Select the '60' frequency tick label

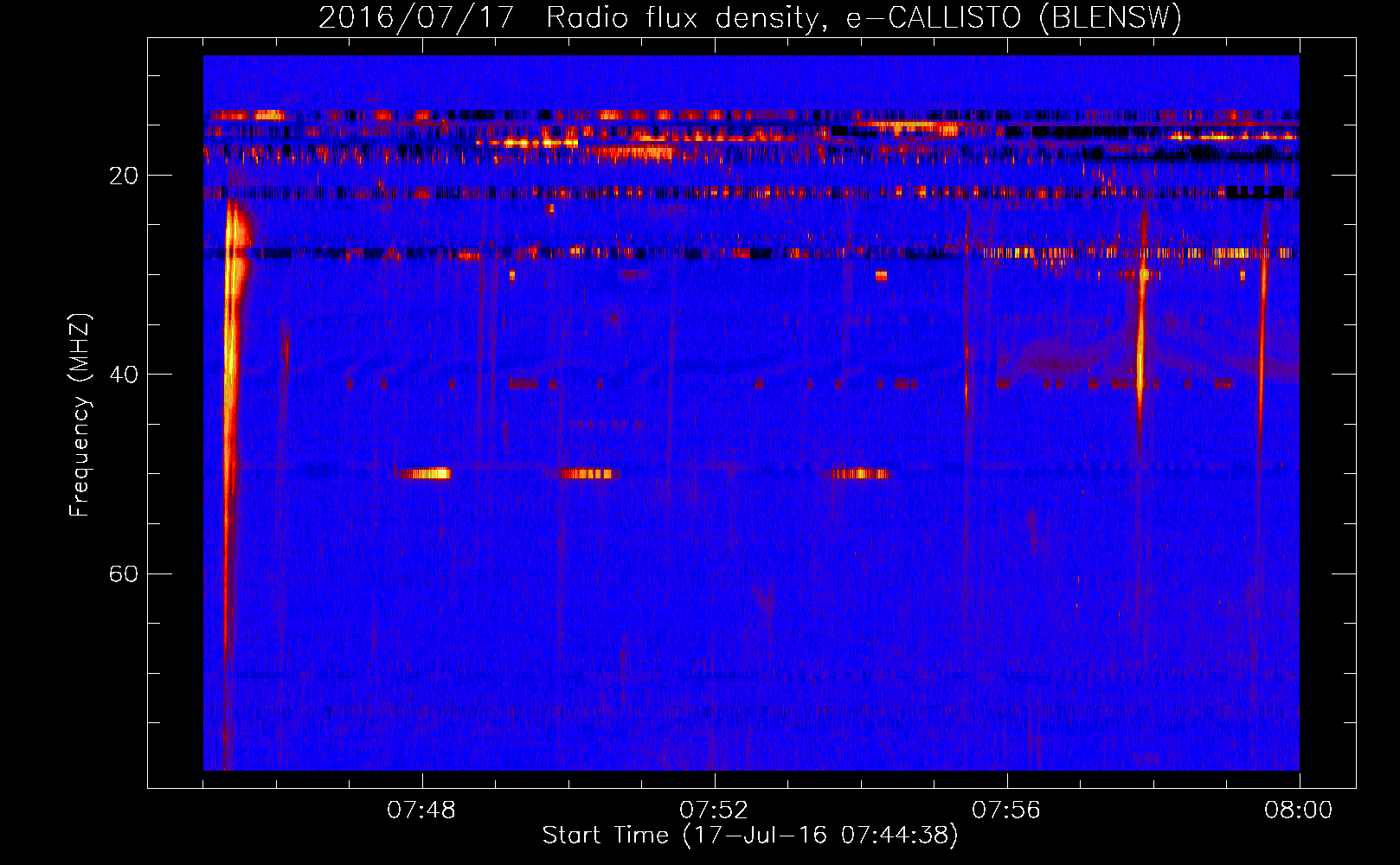coord(124,573)
